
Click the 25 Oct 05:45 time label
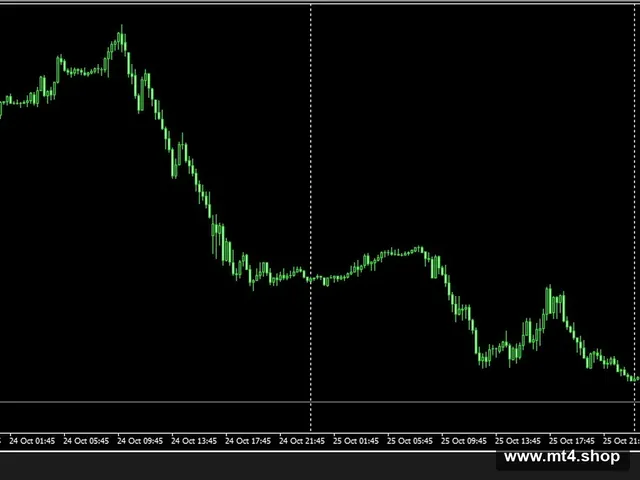pos(410,441)
